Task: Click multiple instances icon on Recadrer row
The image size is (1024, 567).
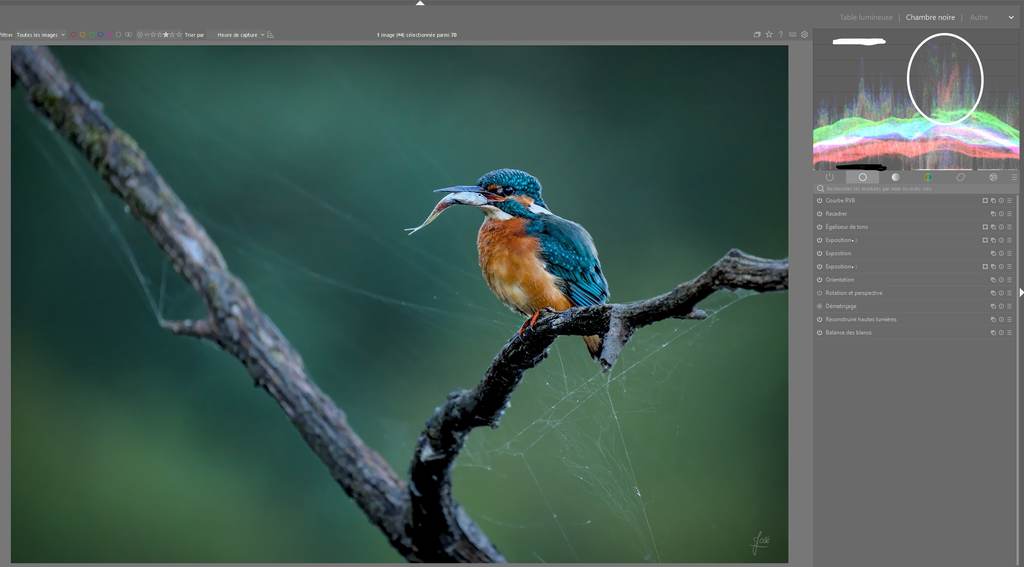Action: click(993, 214)
